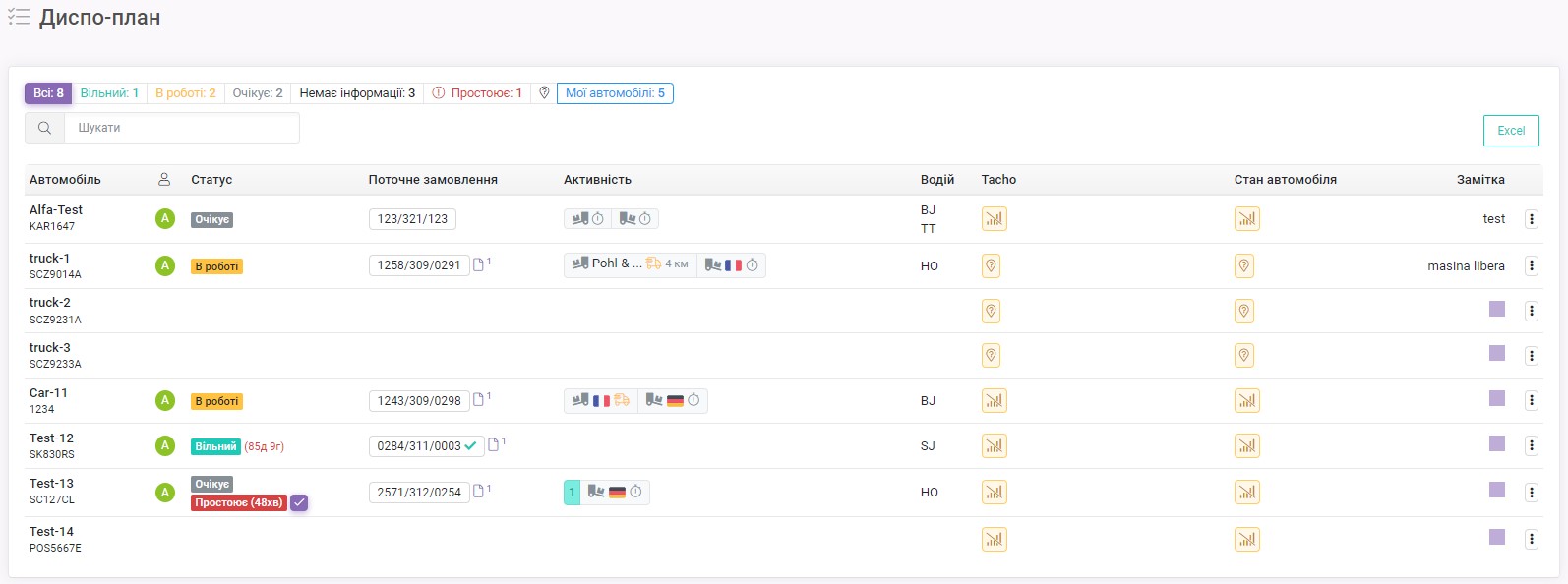1568x584 pixels.
Task: Click vehicle state icon for Car-11
Action: coord(1246,401)
